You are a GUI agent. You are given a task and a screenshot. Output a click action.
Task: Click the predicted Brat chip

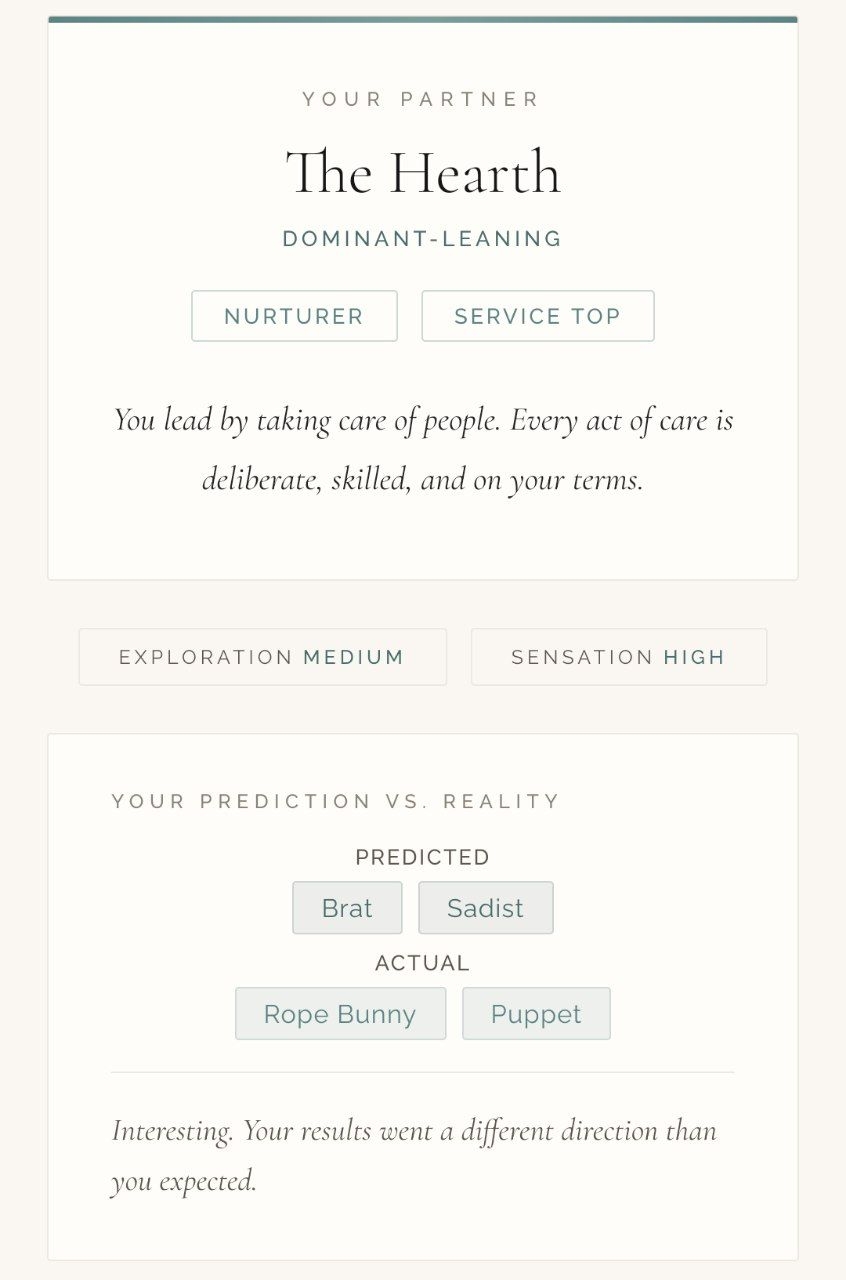tap(347, 908)
